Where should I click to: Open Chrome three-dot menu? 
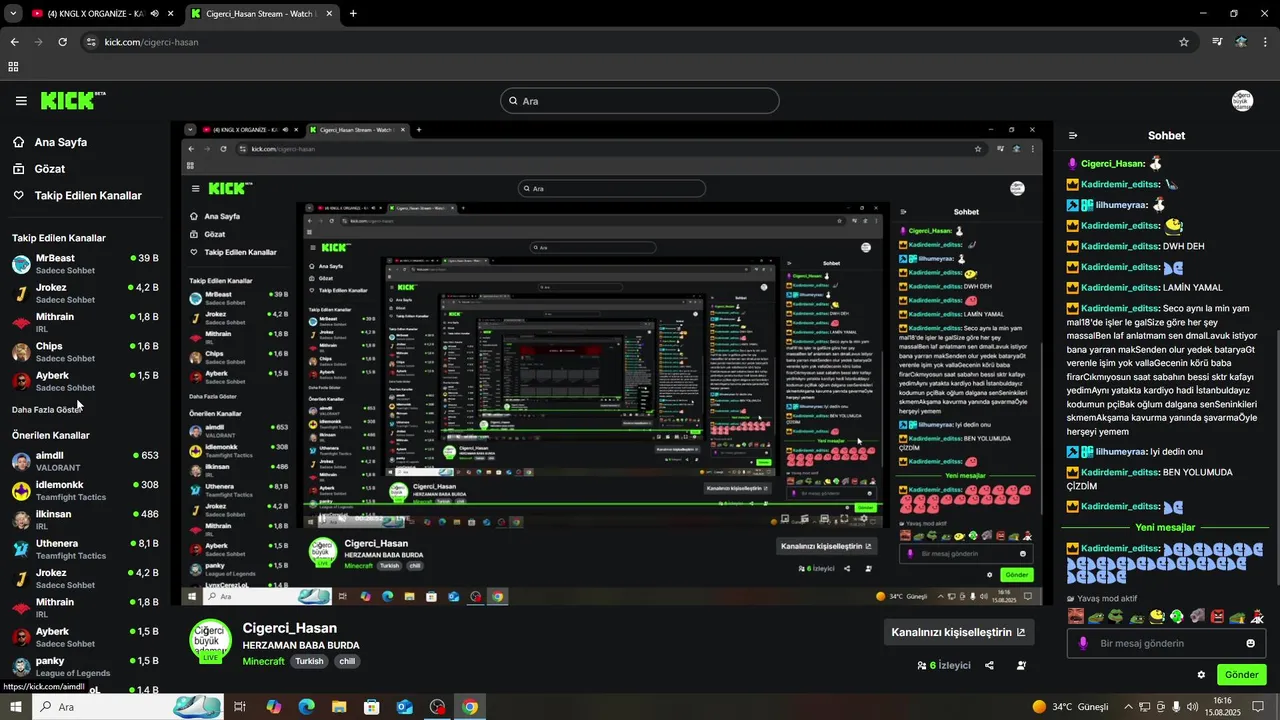[1266, 42]
